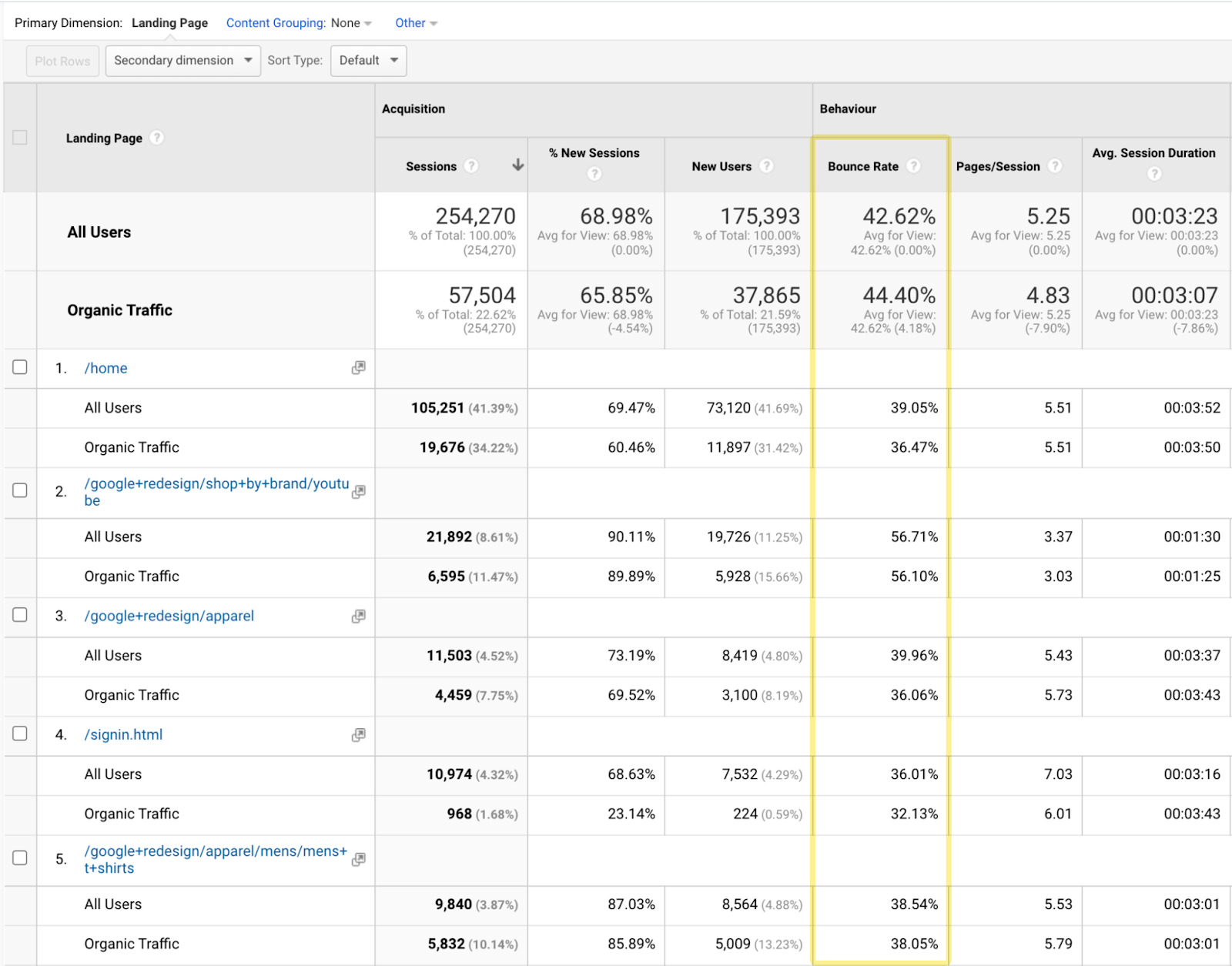
Task: Select Landing Page primary dimension
Action: tap(169, 23)
